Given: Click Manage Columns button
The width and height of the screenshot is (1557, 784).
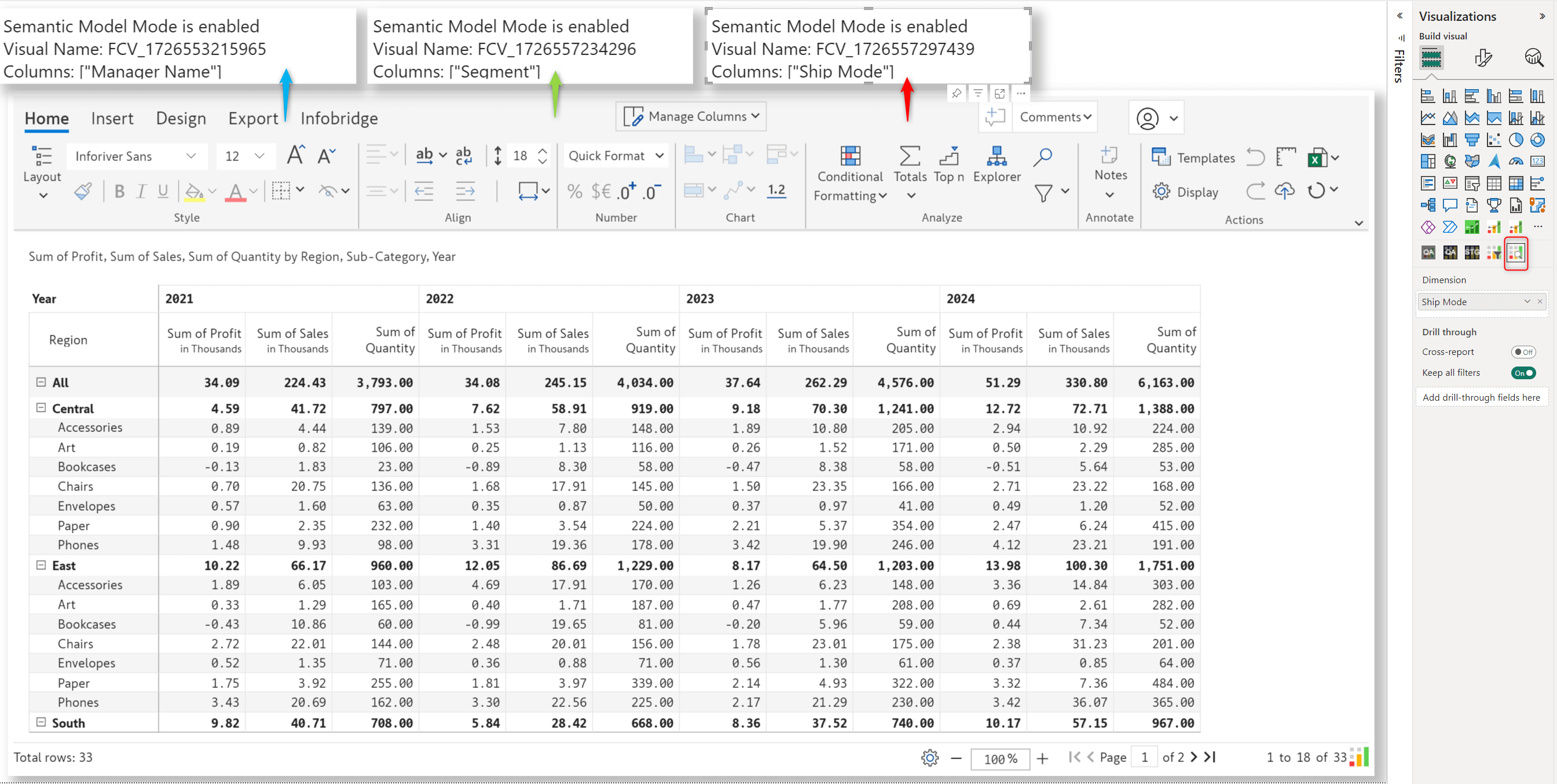Looking at the screenshot, I should [x=691, y=116].
